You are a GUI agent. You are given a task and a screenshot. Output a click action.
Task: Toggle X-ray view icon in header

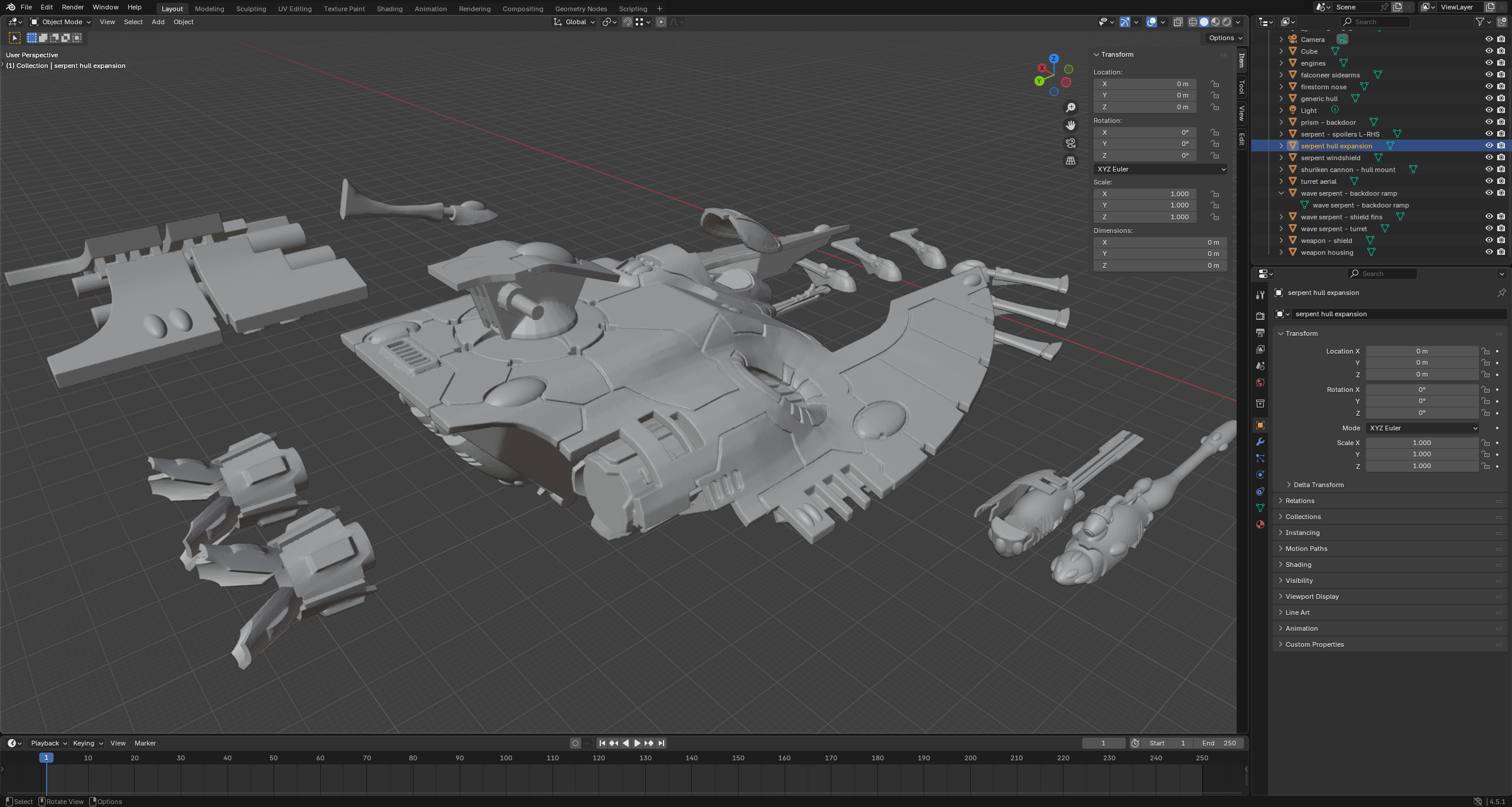pos(1178,22)
